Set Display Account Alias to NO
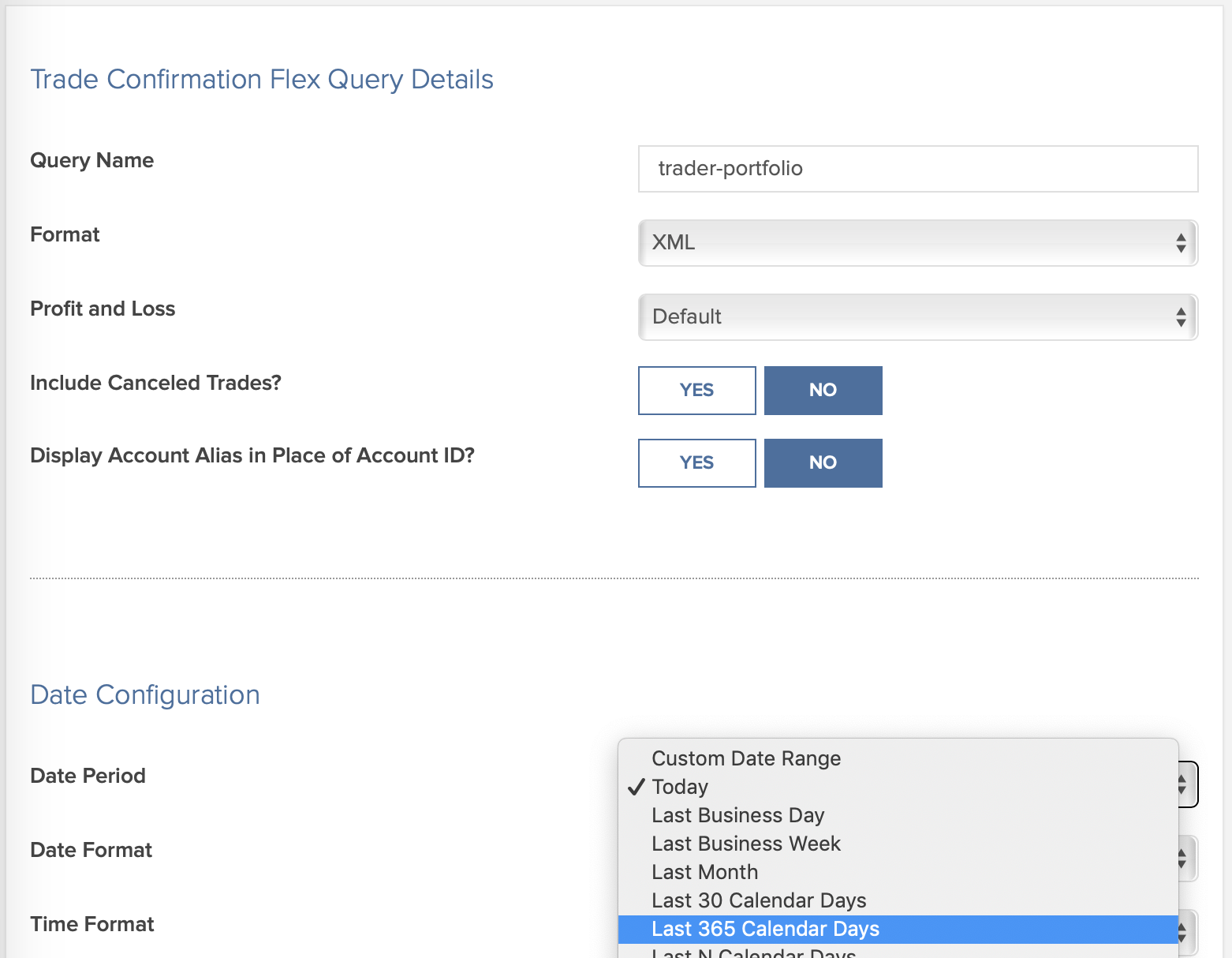 pos(823,462)
